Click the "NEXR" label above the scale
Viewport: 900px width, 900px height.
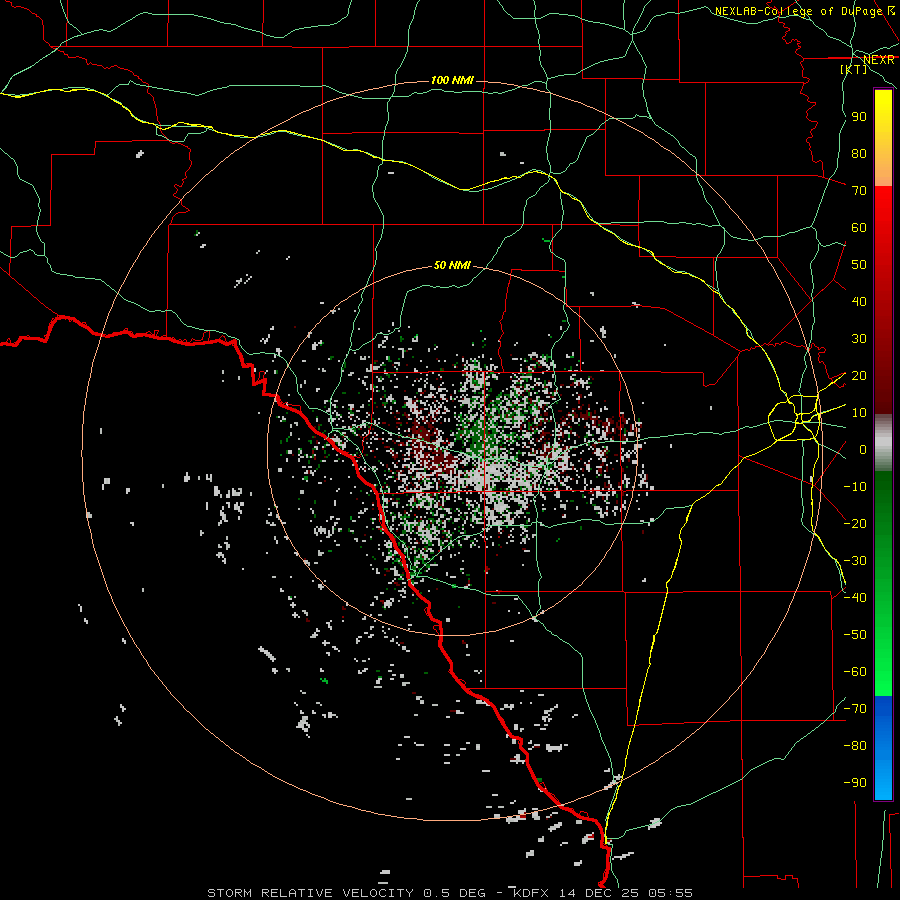point(879,60)
